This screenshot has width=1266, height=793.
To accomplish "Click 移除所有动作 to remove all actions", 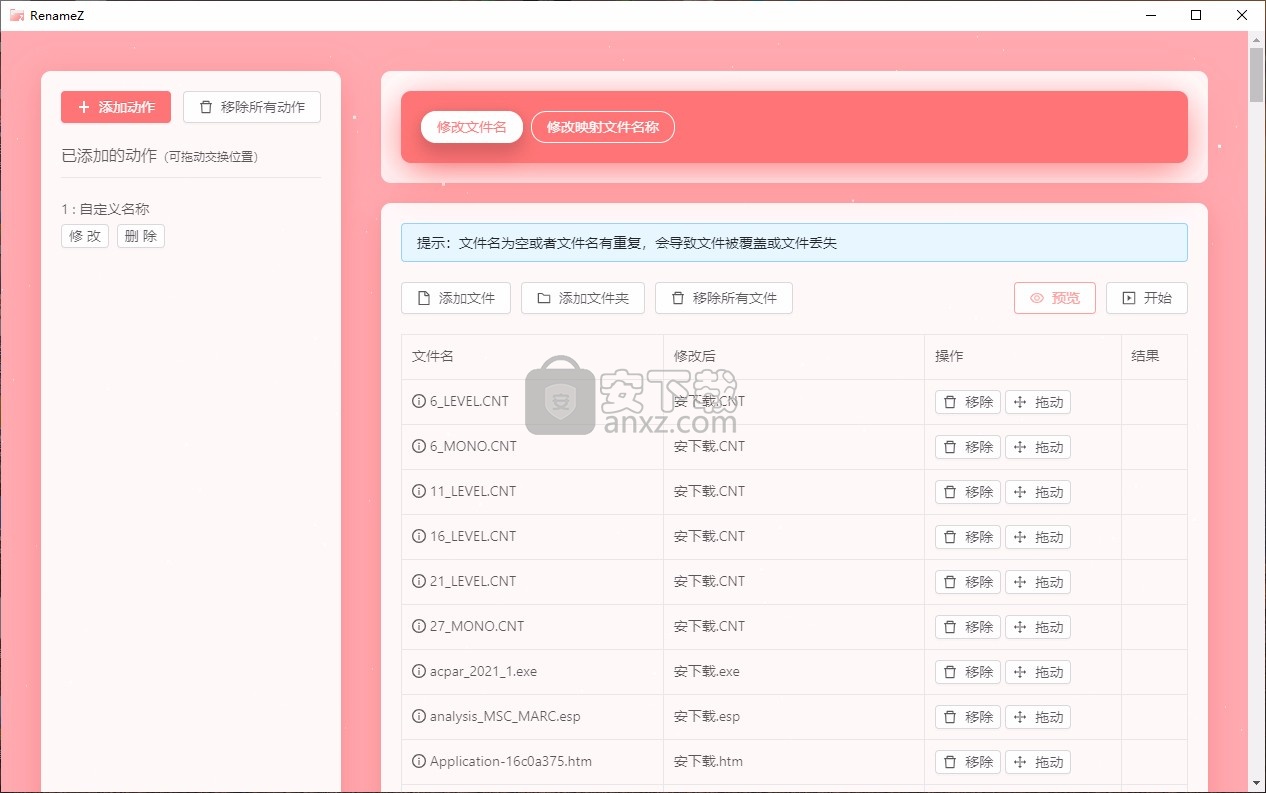I will (x=252, y=107).
